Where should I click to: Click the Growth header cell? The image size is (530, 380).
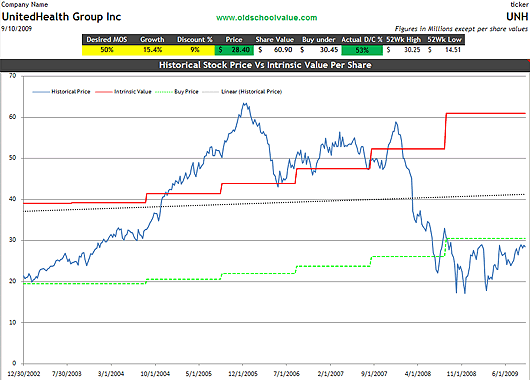152,40
